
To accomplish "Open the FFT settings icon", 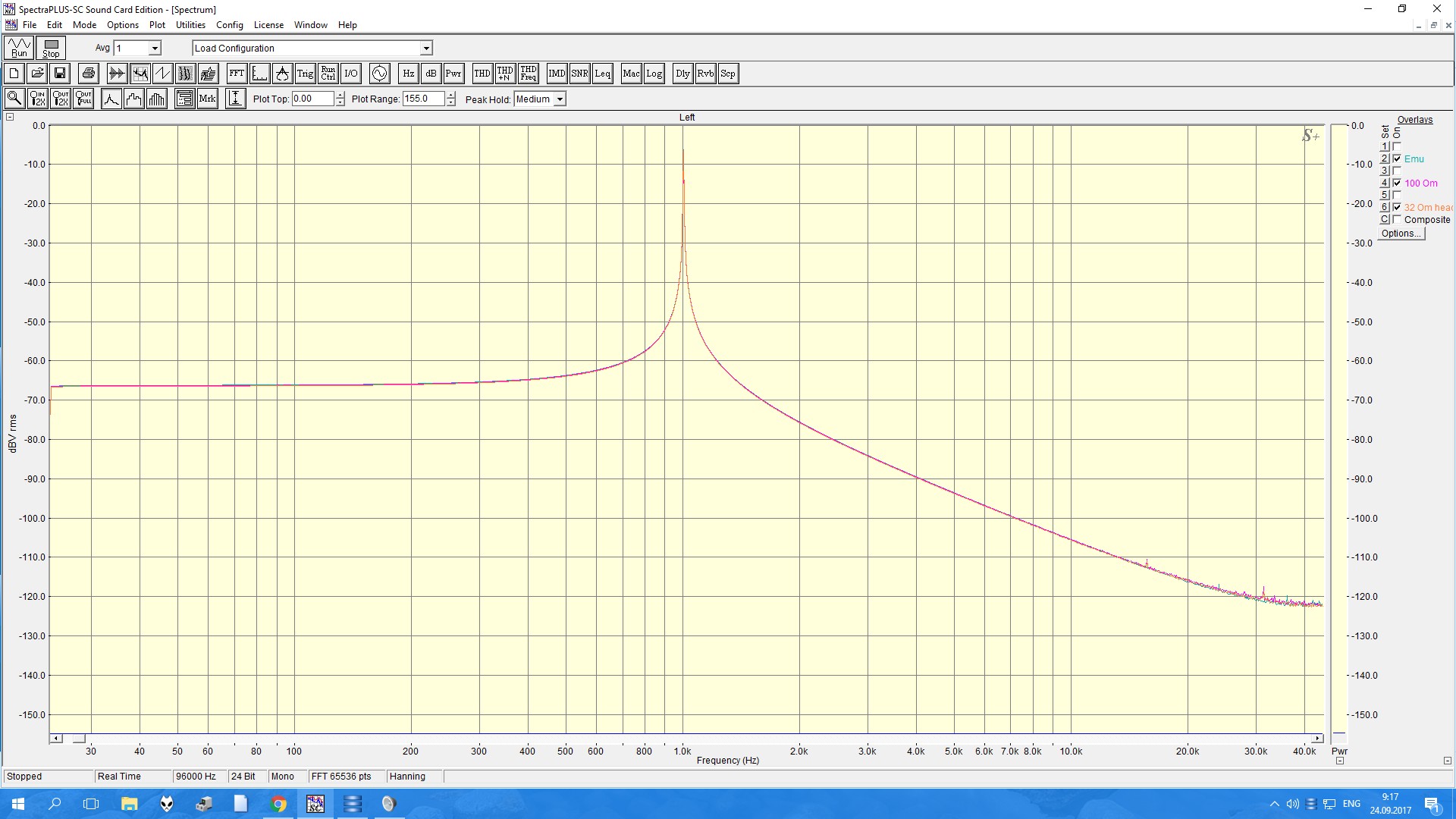I will (x=237, y=74).
